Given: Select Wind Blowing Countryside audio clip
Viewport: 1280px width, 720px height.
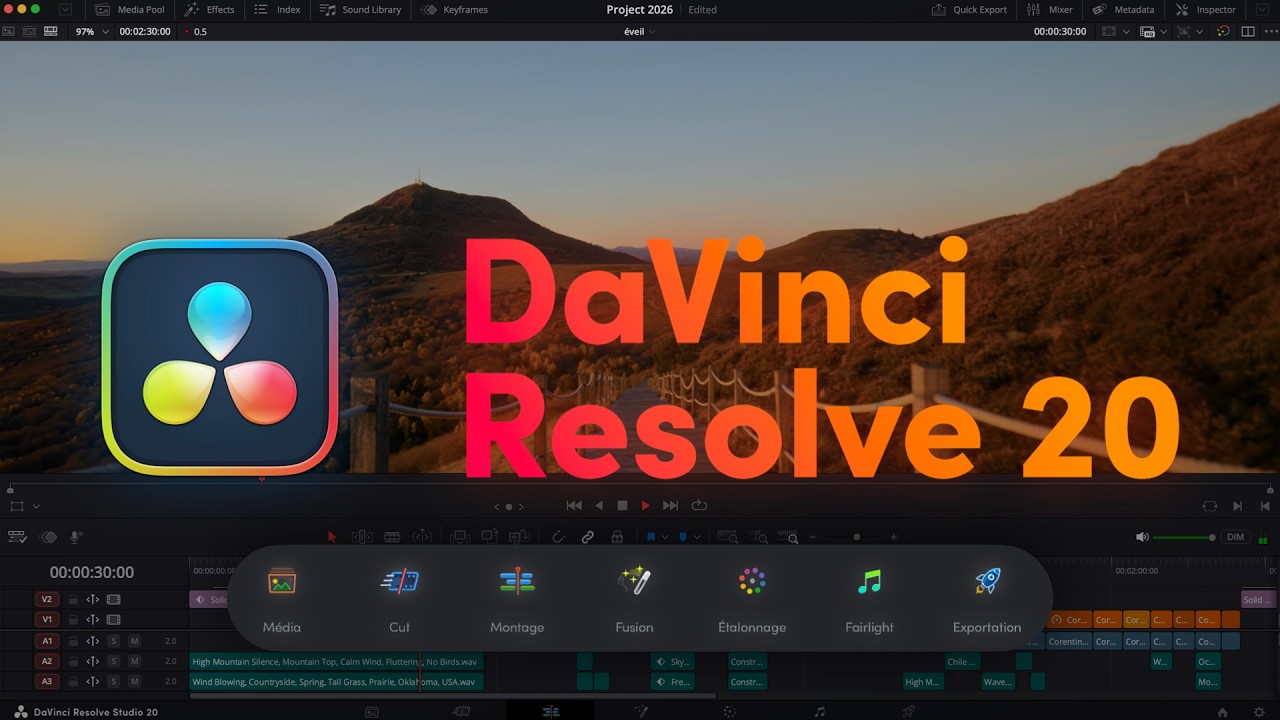Looking at the screenshot, I should coord(336,682).
